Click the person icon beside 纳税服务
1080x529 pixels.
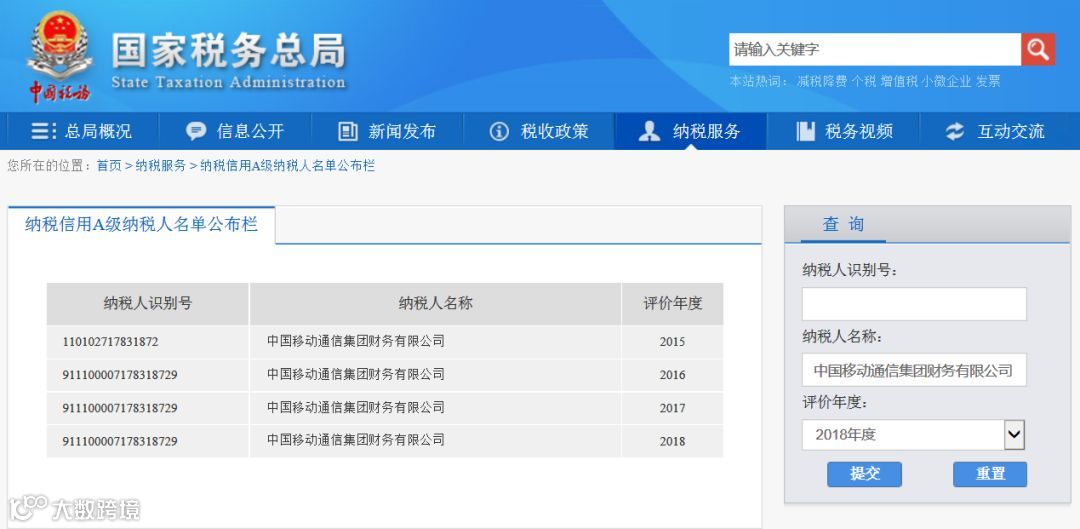click(x=649, y=131)
